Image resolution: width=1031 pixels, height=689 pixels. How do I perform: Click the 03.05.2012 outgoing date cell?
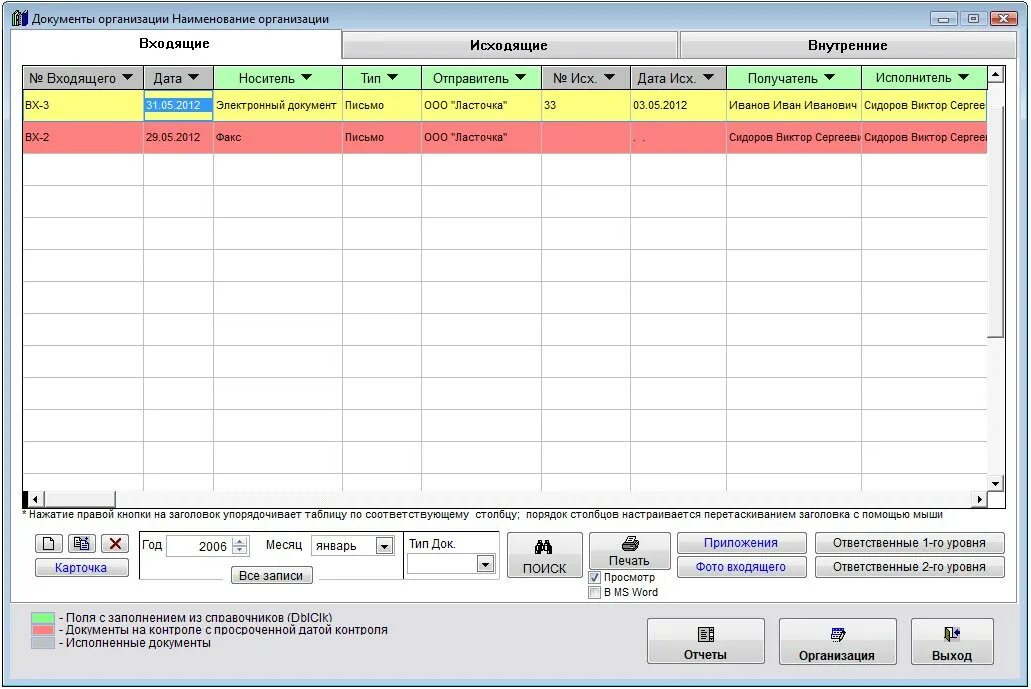(x=679, y=105)
